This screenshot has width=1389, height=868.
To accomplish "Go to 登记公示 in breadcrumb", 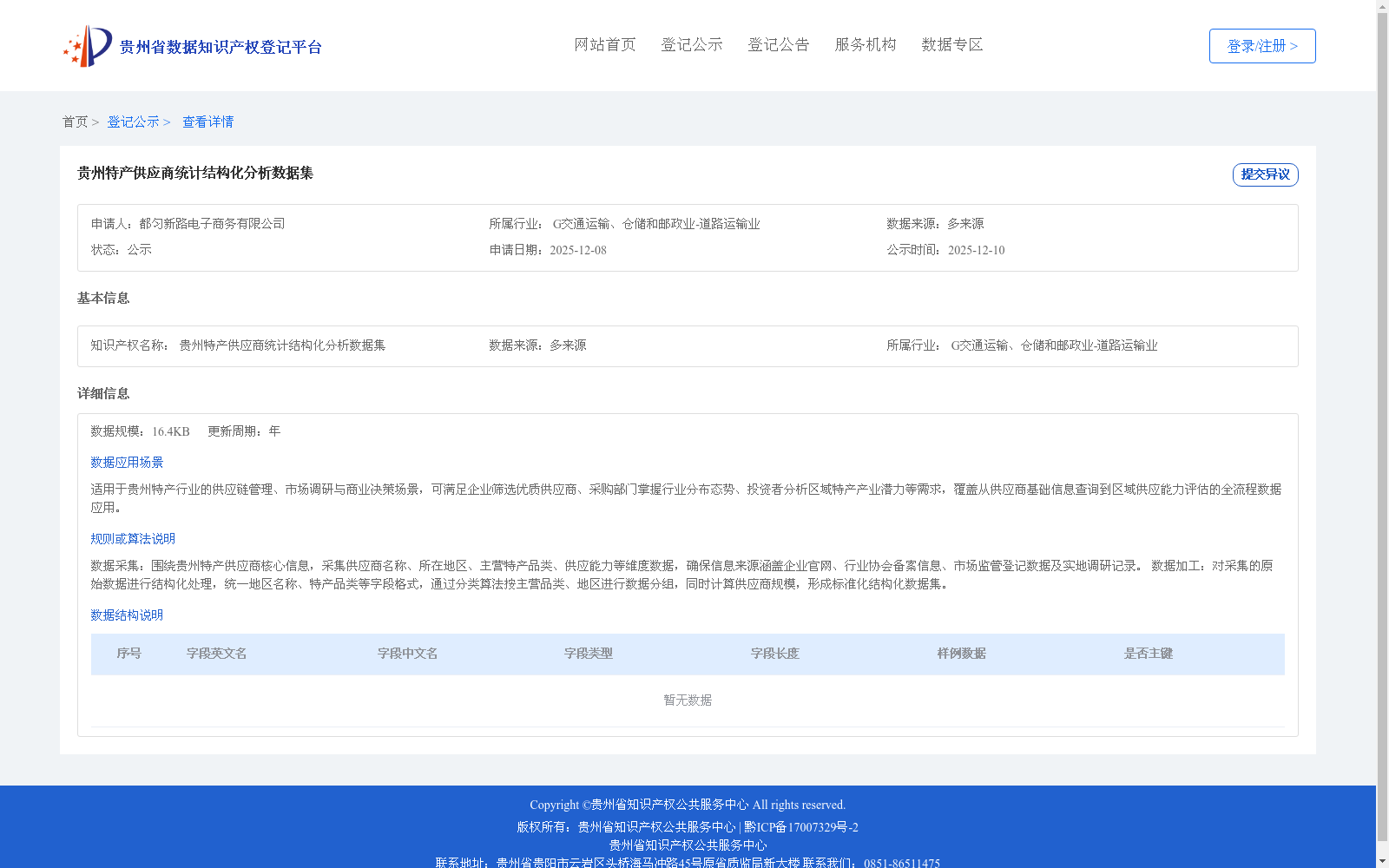I will (x=133, y=122).
